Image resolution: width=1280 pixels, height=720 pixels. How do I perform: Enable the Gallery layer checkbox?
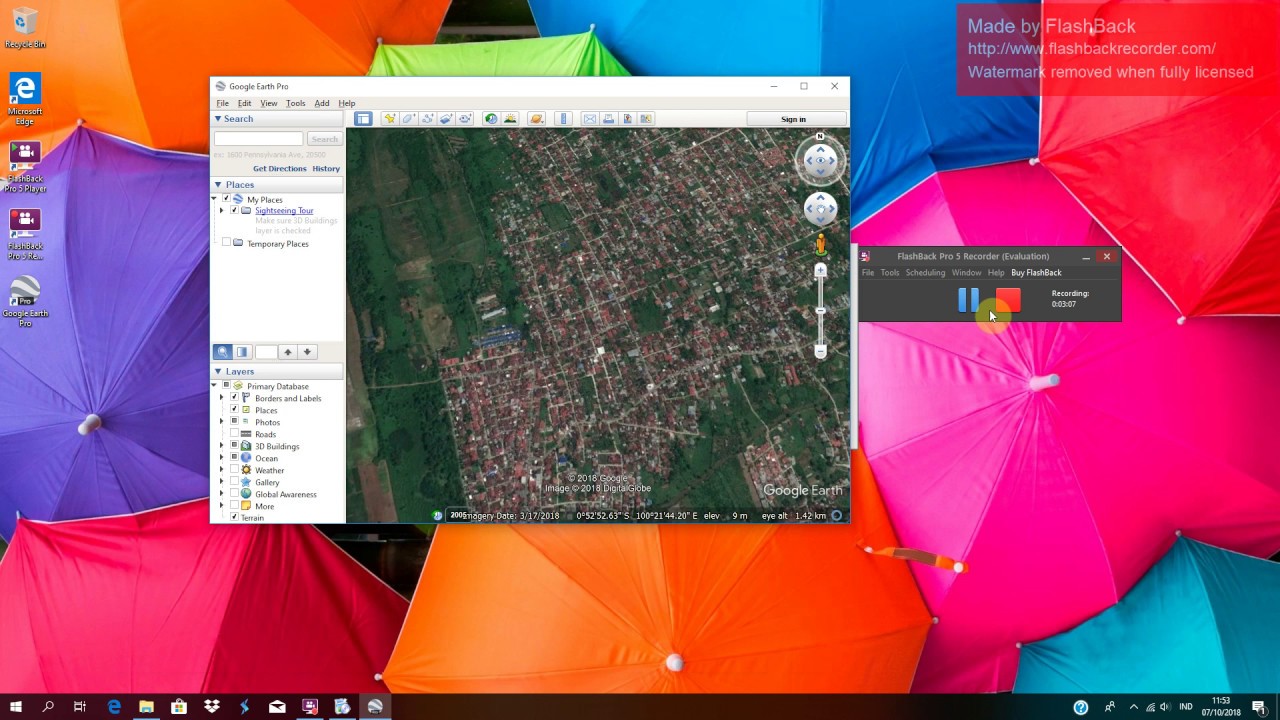[x=234, y=482]
